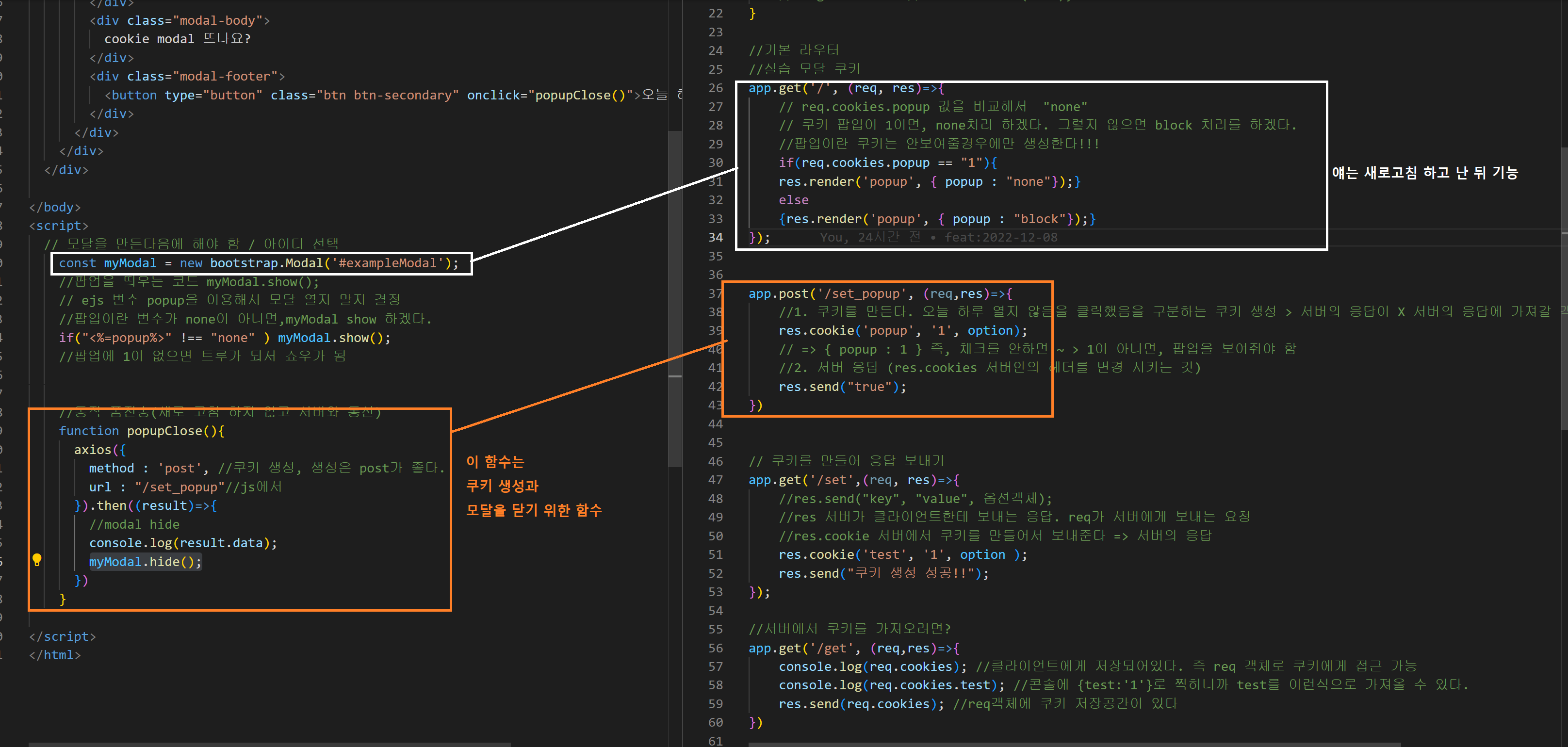Click the opening <script> tag
This screenshot has height=747, width=1568.
click(x=58, y=225)
